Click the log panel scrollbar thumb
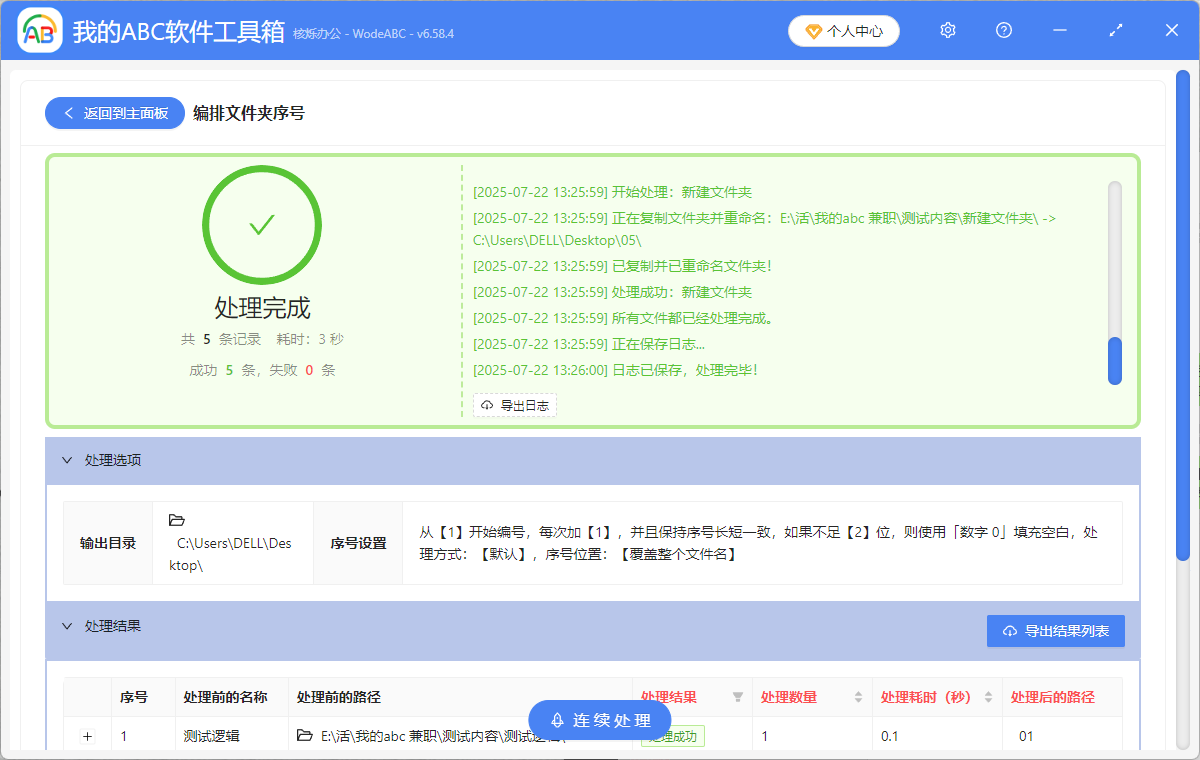 [1115, 360]
